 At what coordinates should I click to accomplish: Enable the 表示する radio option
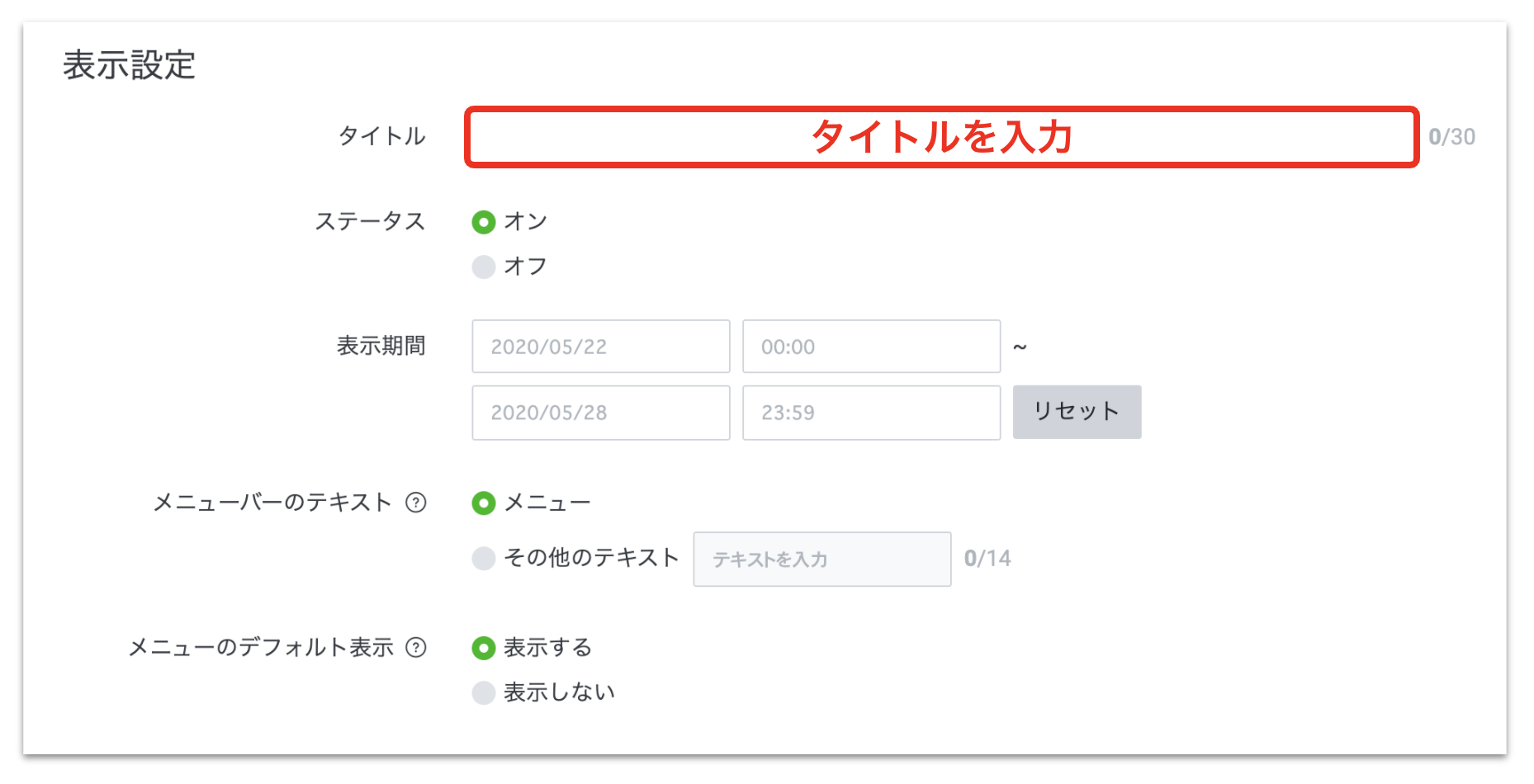click(484, 648)
